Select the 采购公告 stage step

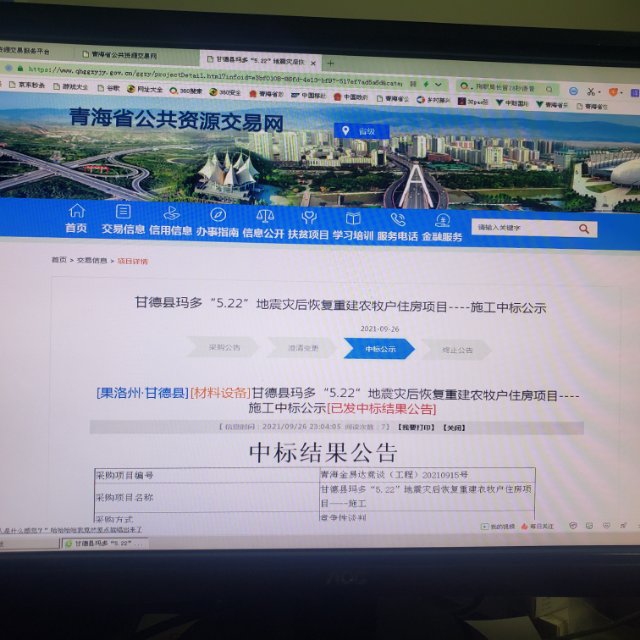point(223,347)
